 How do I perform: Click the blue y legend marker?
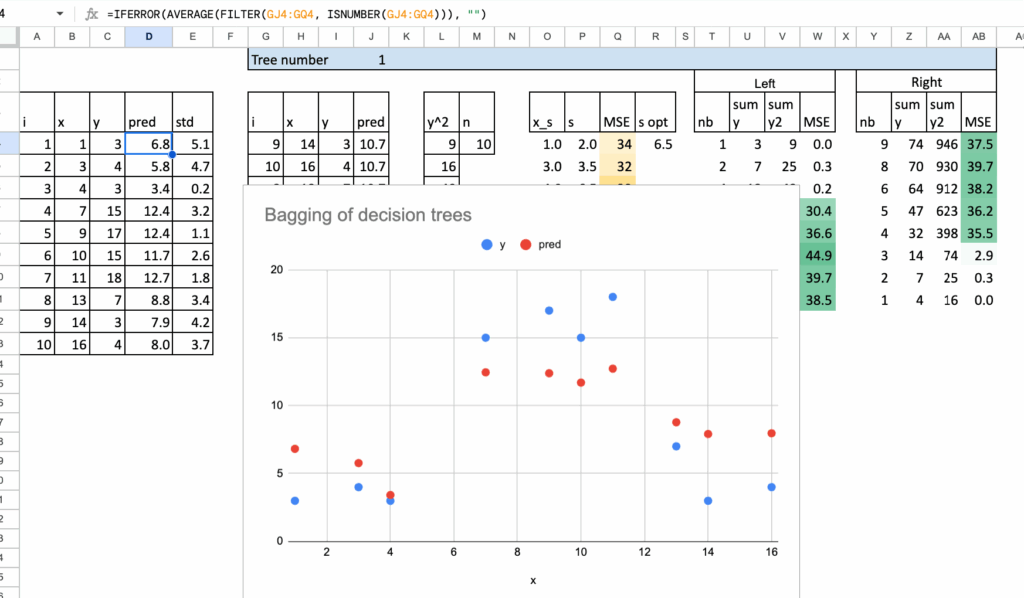coord(487,244)
